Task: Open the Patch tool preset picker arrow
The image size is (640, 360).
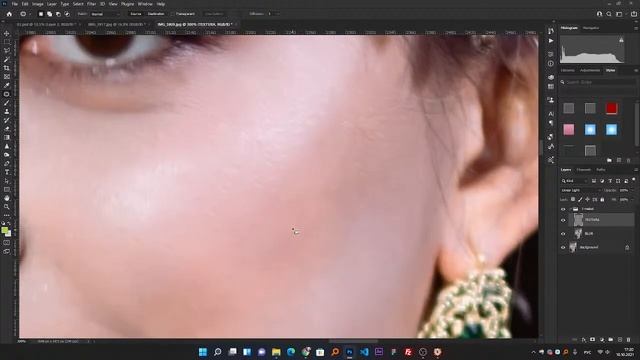Action: (x=29, y=14)
